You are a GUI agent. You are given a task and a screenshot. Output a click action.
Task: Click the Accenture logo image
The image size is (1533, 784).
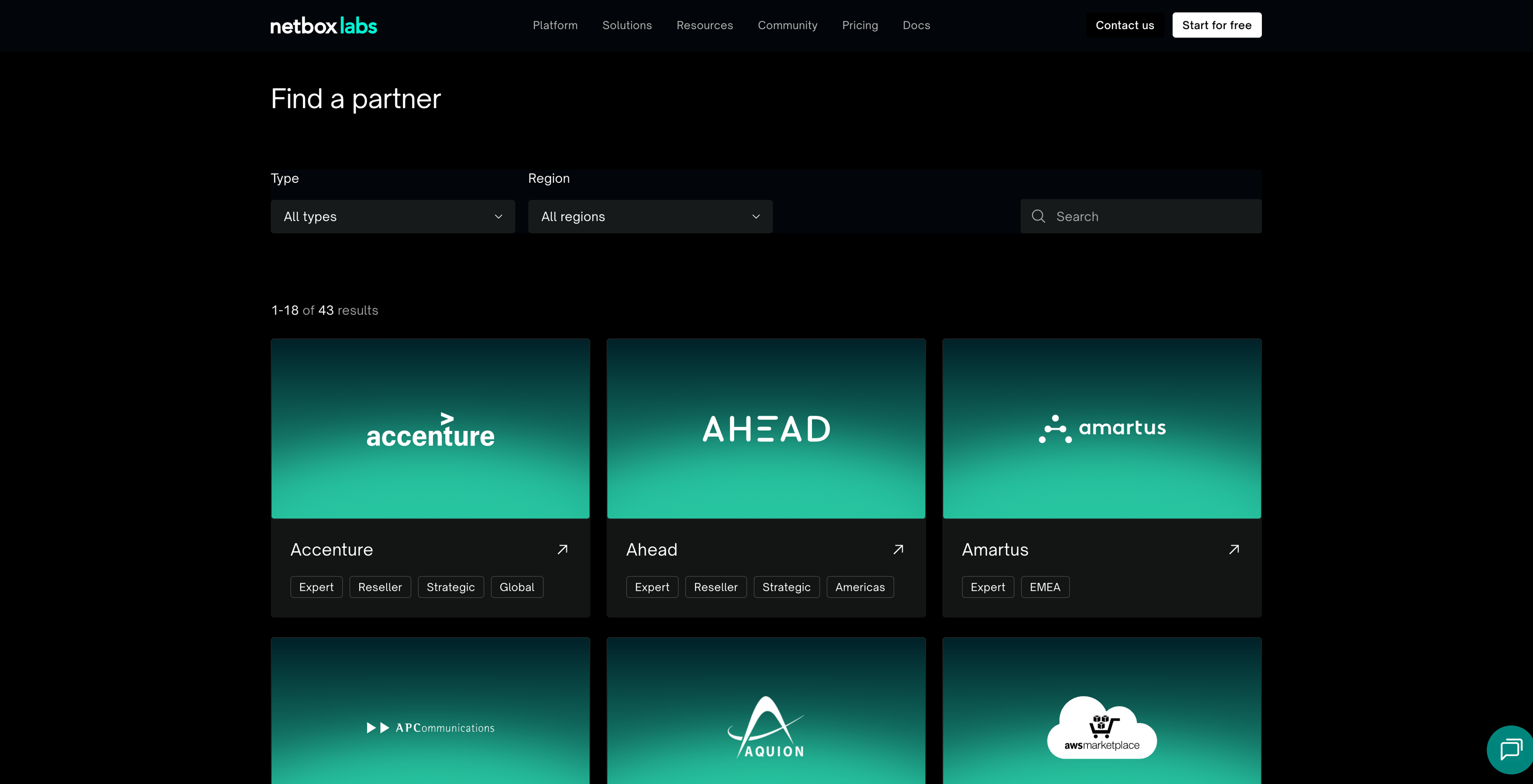(430, 429)
